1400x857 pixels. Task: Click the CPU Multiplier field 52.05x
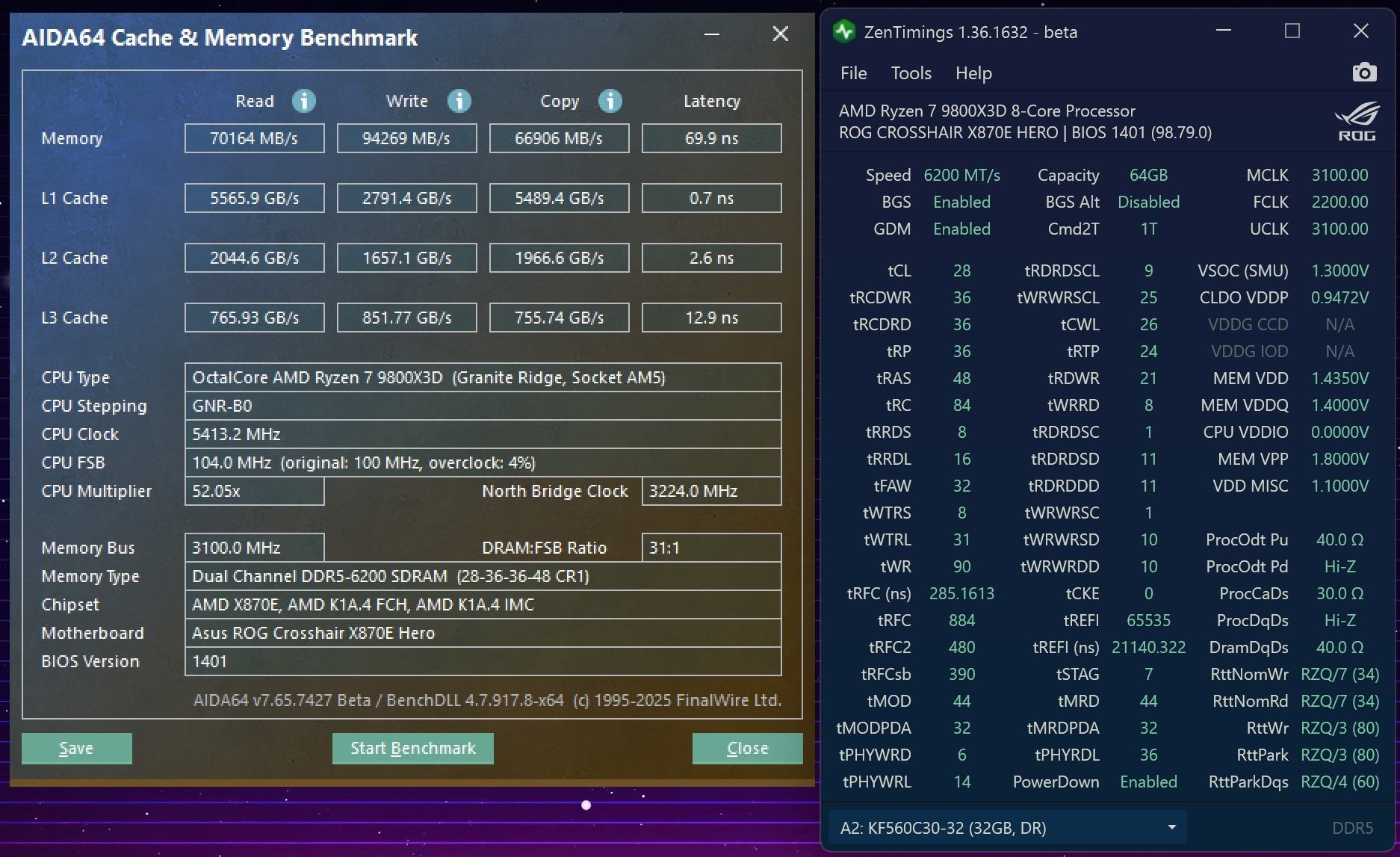[255, 491]
